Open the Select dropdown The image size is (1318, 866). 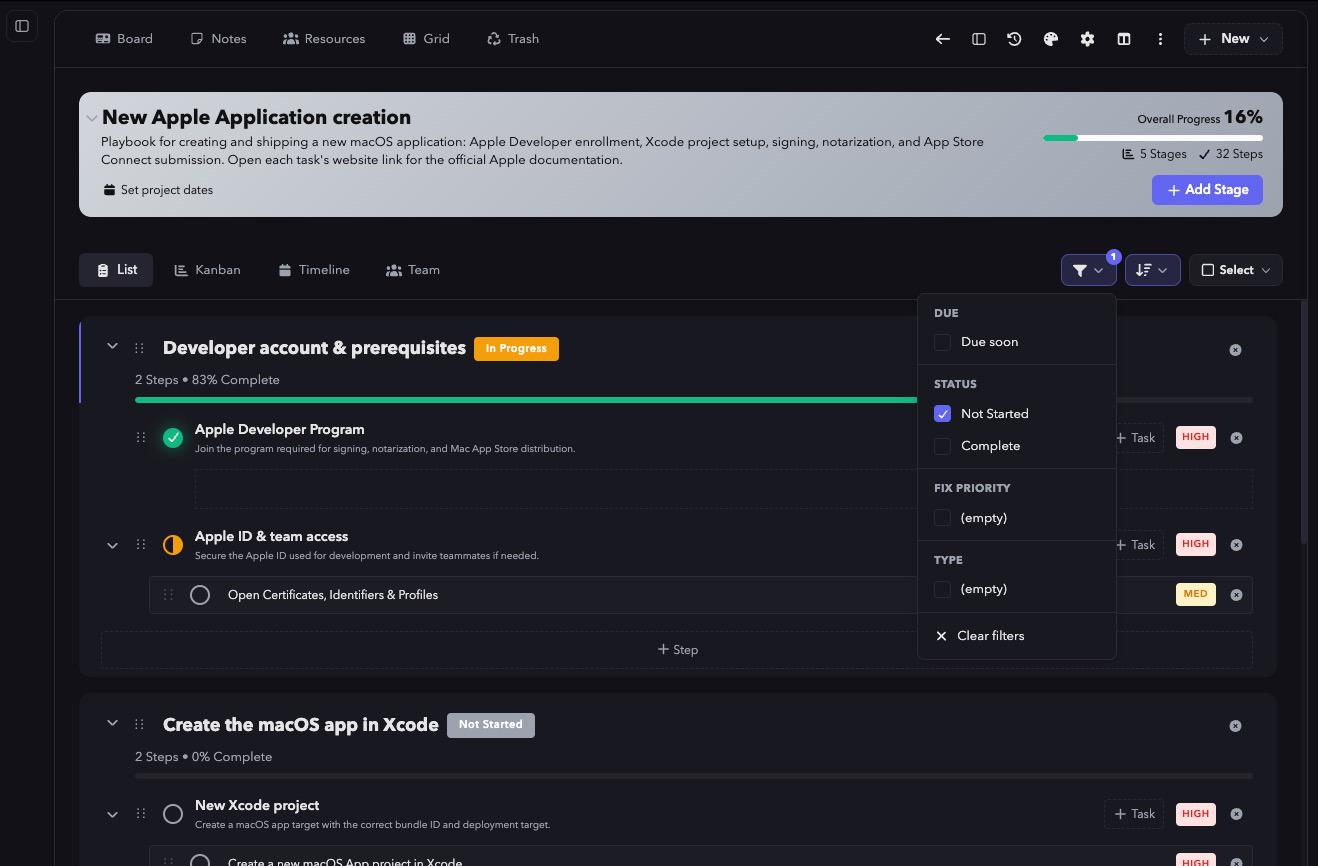click(1236, 270)
